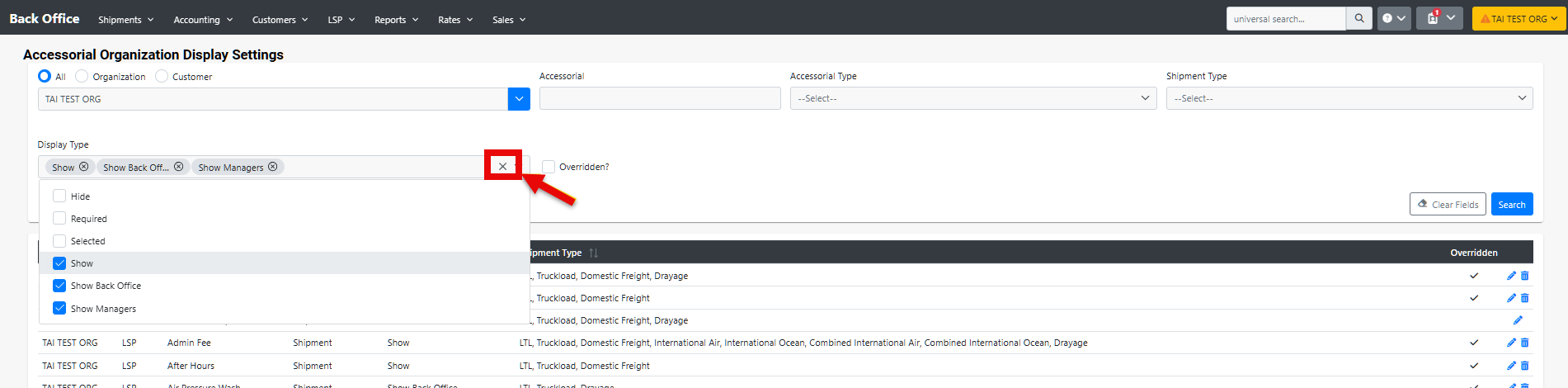Edit the Admin Fee row with pencil icon
The image size is (1568, 388).
[1511, 343]
